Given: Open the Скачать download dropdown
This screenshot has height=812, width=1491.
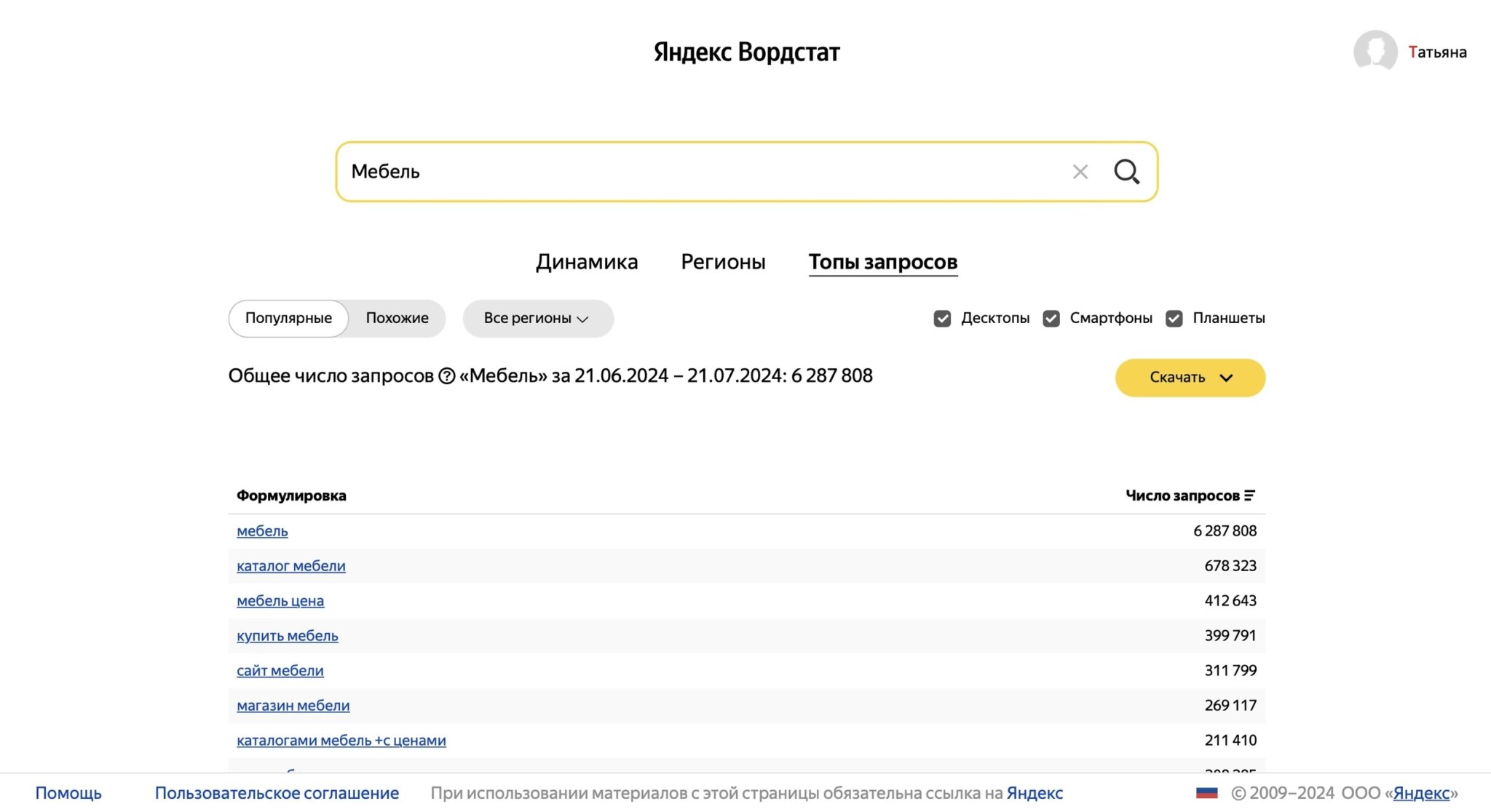Looking at the screenshot, I should tap(1190, 378).
